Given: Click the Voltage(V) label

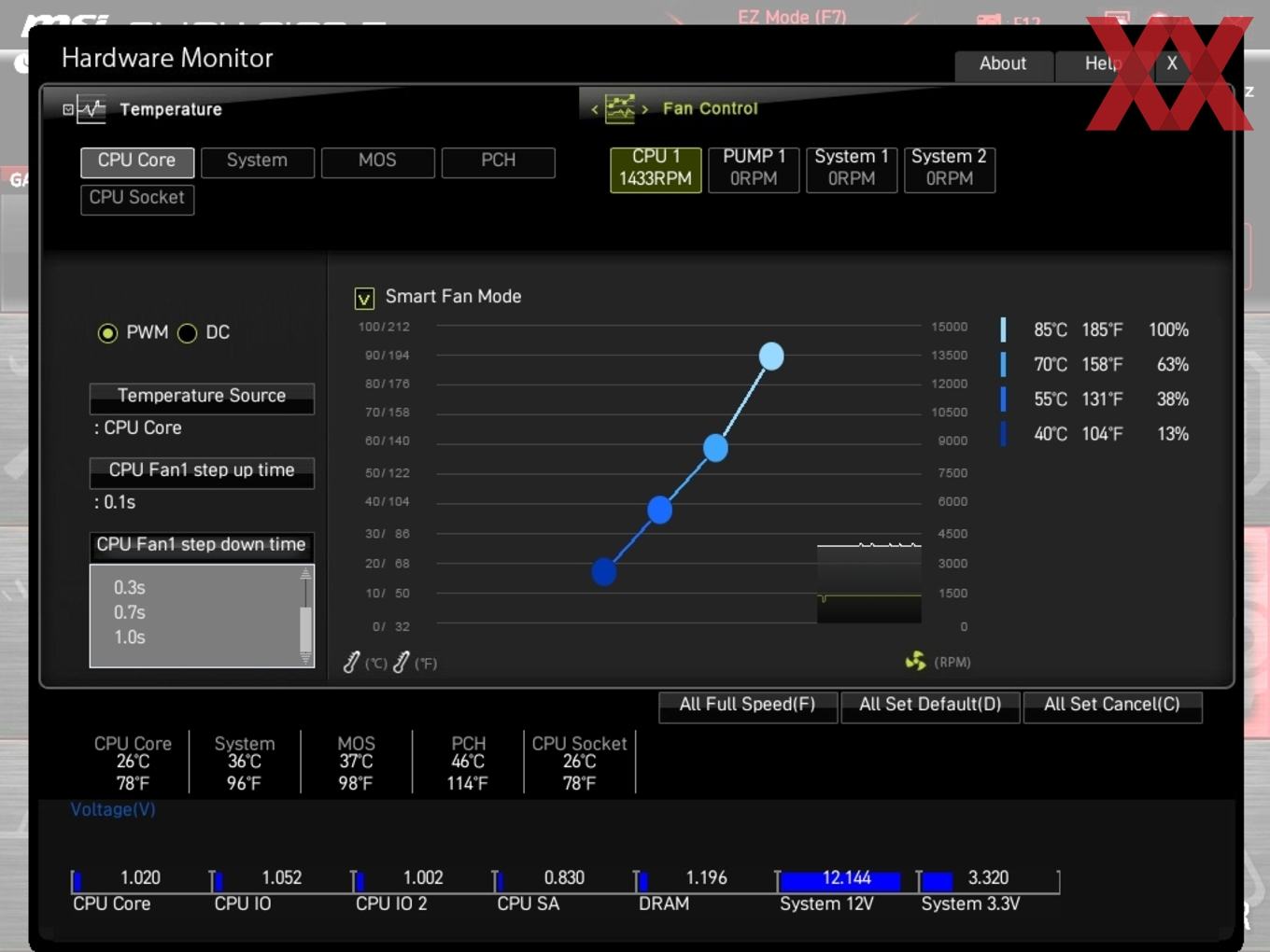Looking at the screenshot, I should tap(113, 810).
